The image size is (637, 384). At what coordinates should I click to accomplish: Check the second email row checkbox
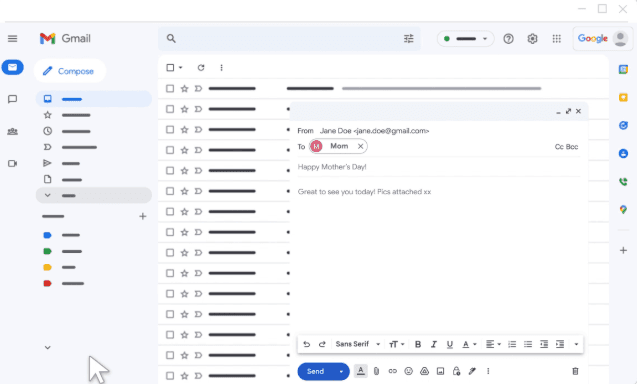coord(170,109)
